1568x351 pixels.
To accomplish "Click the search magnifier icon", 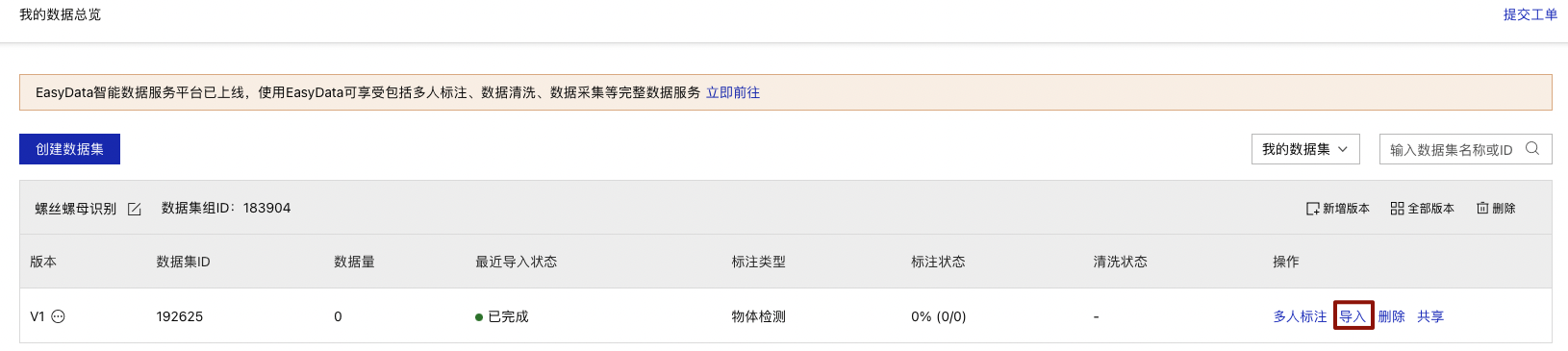I will pos(1532,149).
